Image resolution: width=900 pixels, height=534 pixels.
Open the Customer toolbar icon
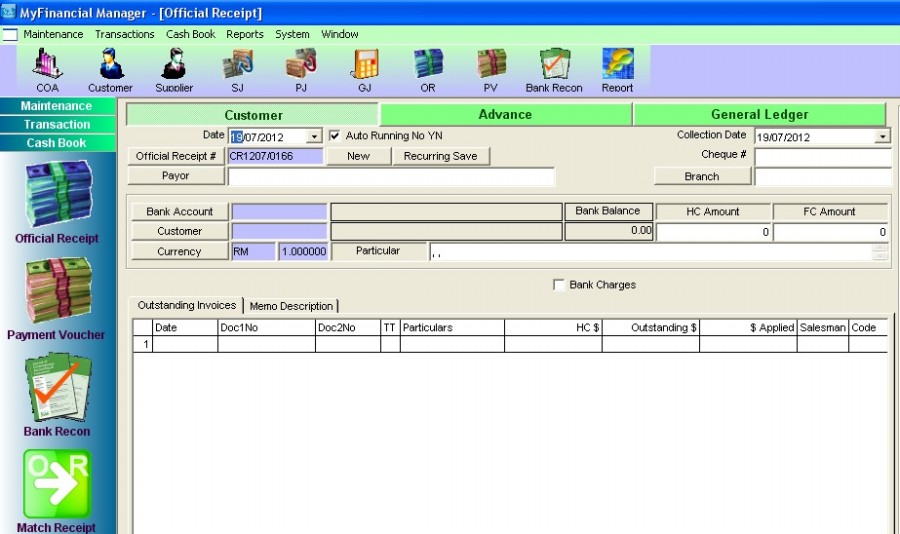[x=110, y=69]
